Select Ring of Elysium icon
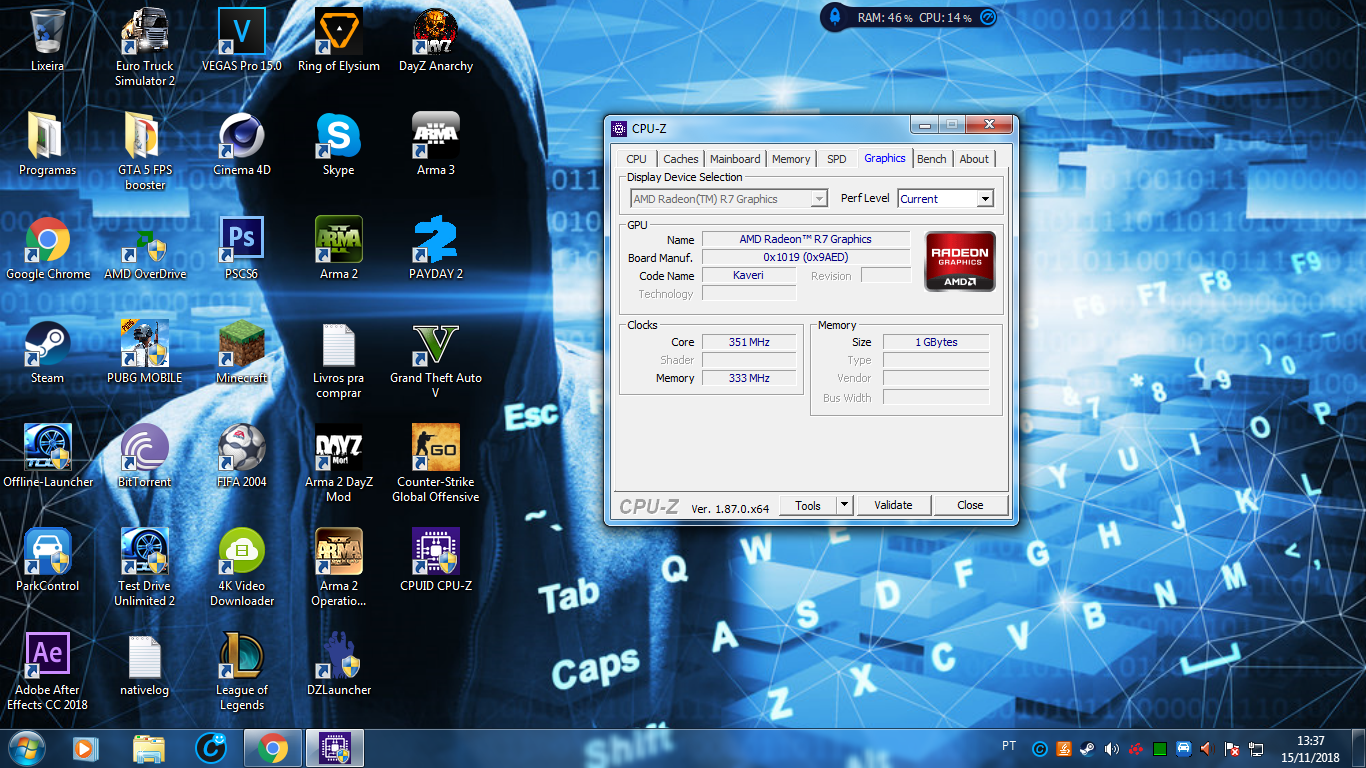 tap(339, 40)
